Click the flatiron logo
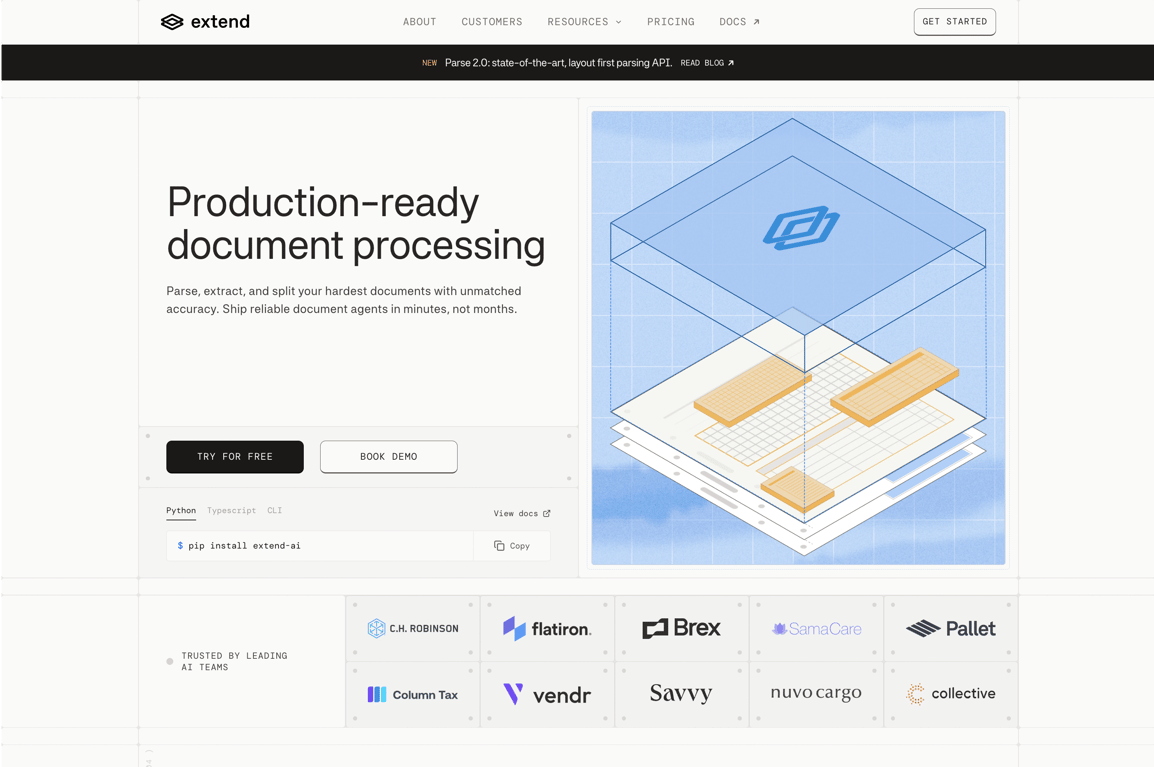 point(547,629)
